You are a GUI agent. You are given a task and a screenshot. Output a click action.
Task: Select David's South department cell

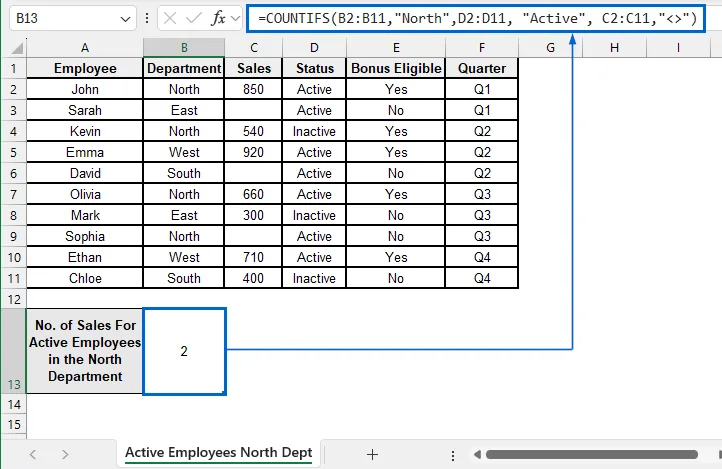(184, 173)
